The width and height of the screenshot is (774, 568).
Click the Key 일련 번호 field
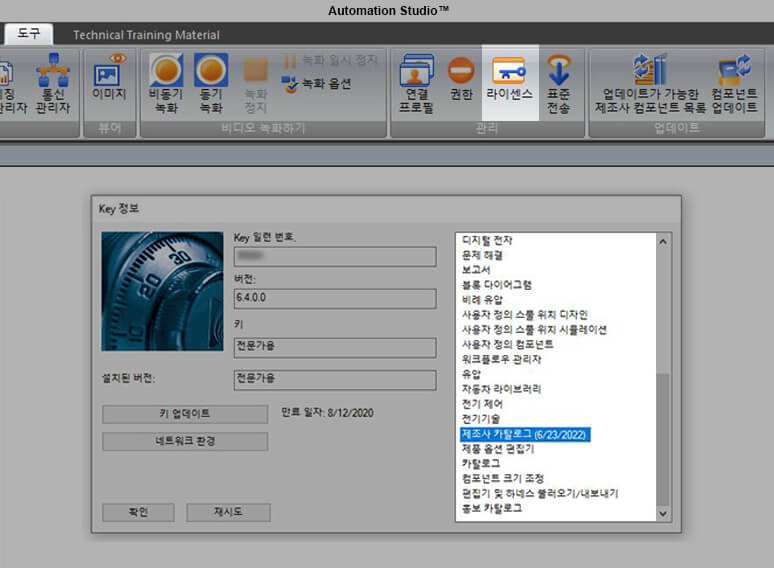click(335, 257)
